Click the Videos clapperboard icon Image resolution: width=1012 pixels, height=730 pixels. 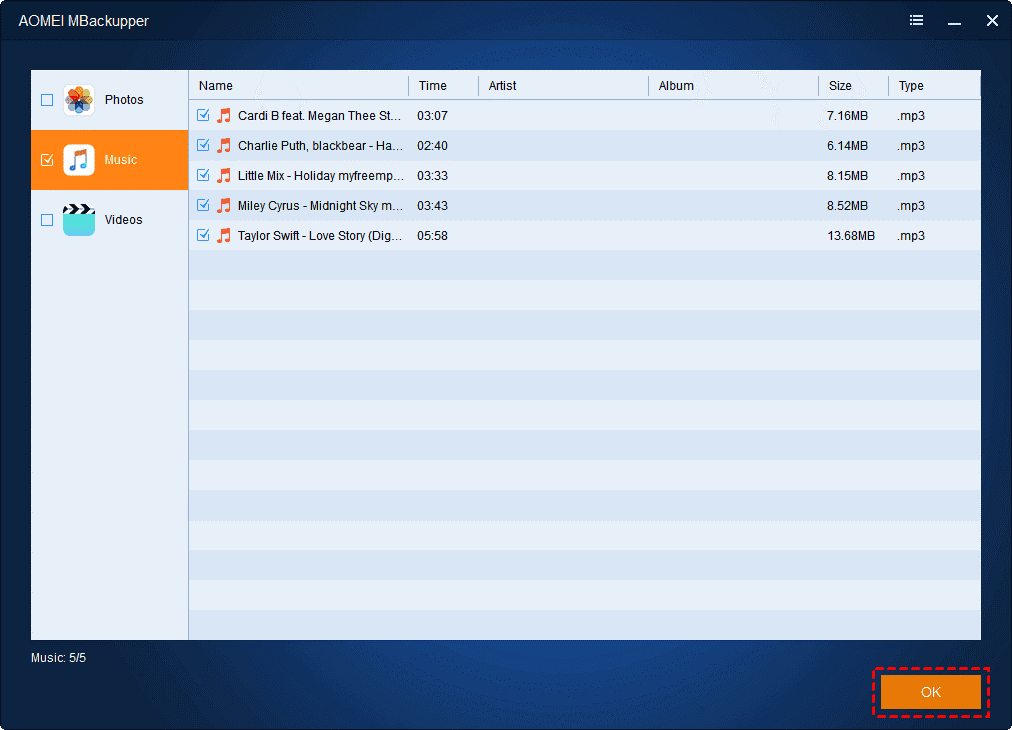79,220
